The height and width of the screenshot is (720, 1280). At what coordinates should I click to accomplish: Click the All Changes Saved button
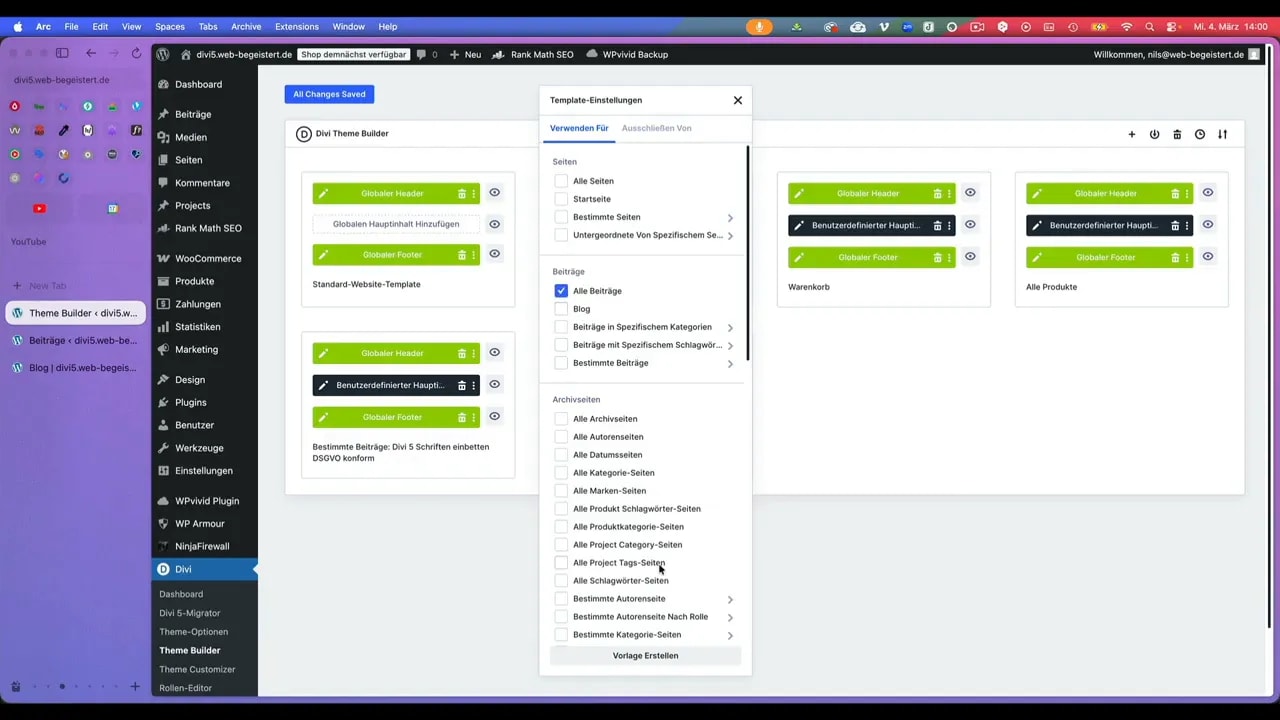pyautogui.click(x=329, y=94)
